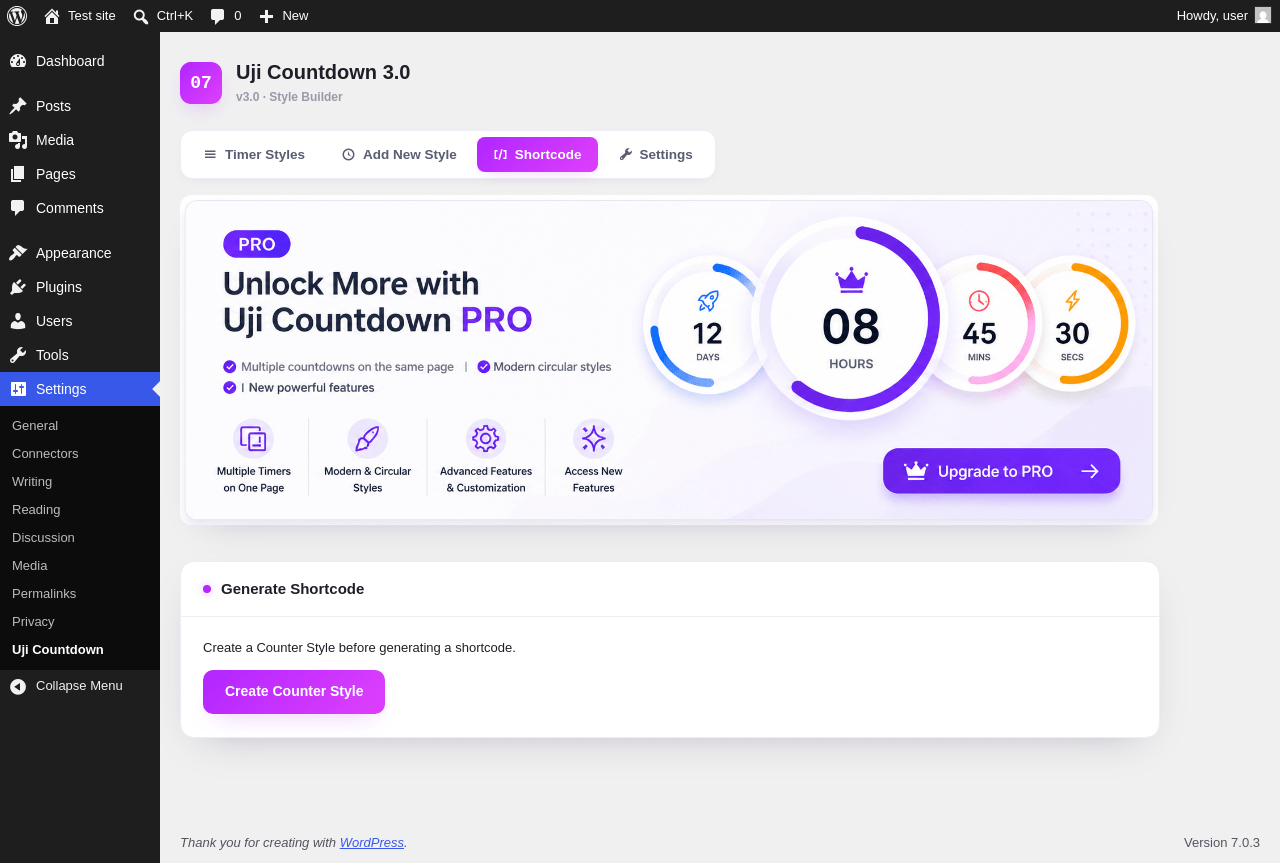Click the user avatar in the admin bar
This screenshot has width=1280, height=863.
[x=1263, y=15]
